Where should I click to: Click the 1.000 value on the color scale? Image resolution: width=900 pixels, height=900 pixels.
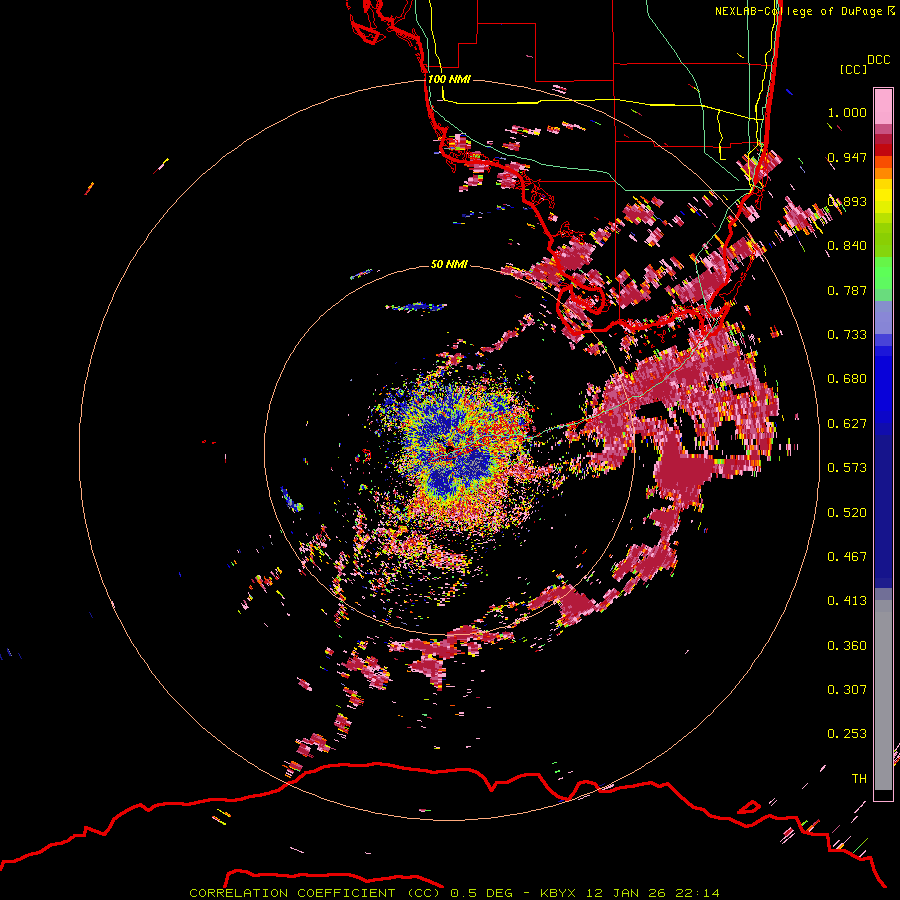pos(847,112)
